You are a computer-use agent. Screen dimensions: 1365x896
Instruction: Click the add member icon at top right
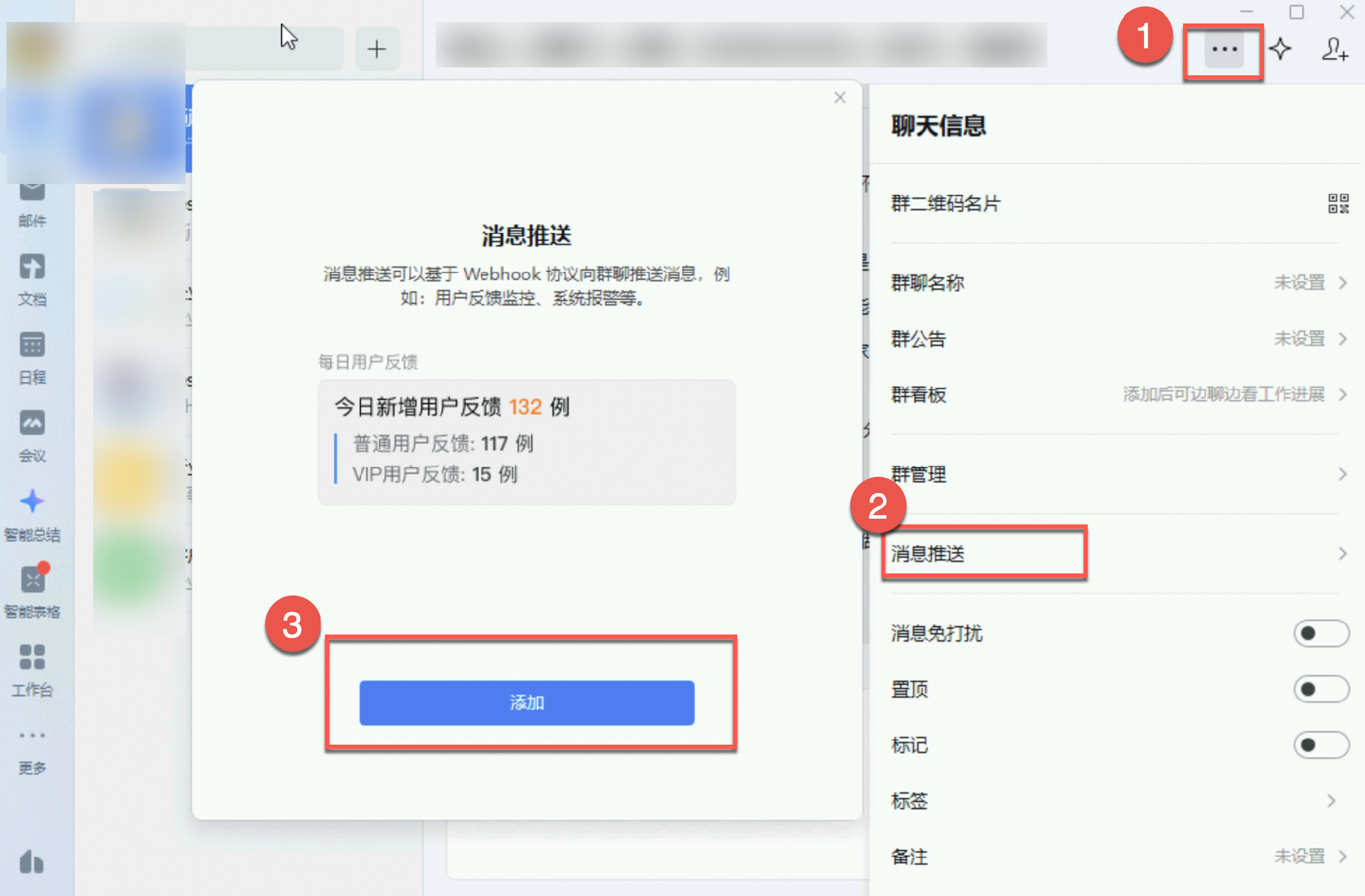[x=1334, y=50]
